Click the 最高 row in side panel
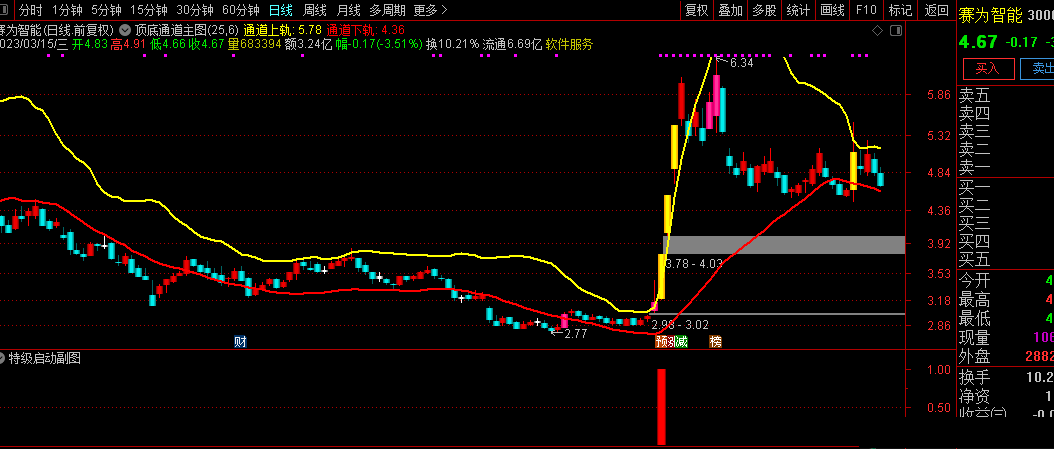The width and height of the screenshot is (1054, 449). pyautogui.click(x=1006, y=298)
